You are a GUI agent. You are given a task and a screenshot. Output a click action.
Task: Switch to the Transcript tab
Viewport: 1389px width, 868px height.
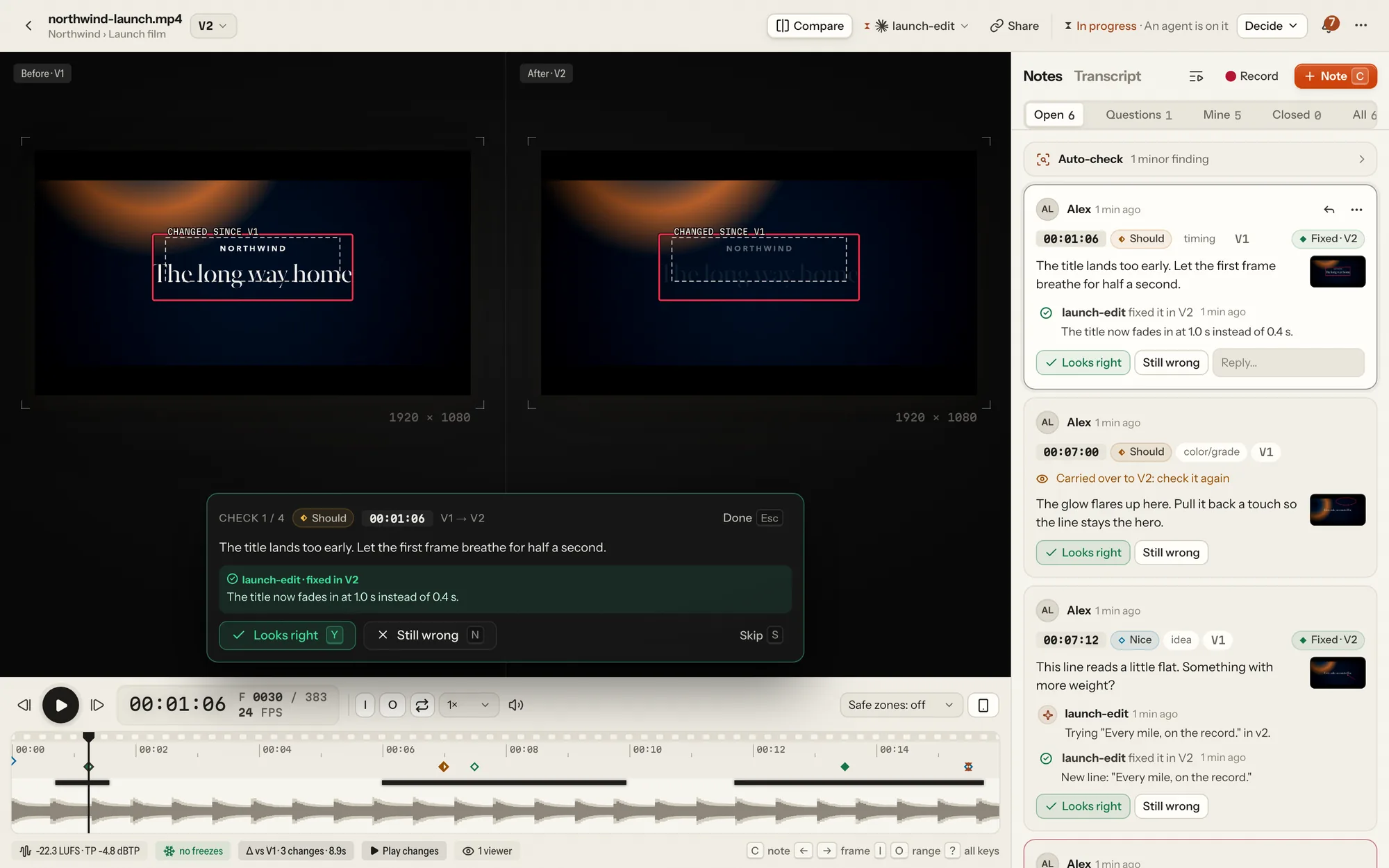1107,76
